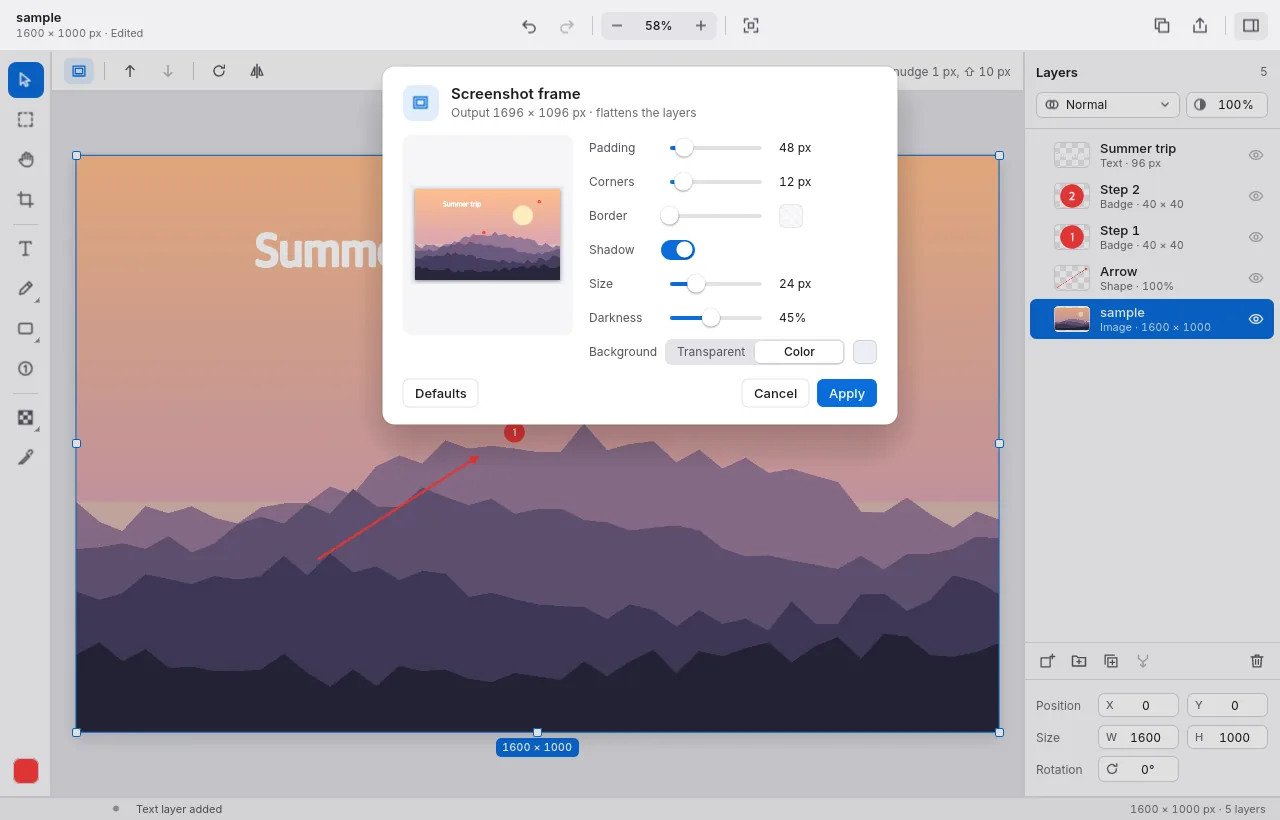Click the new layer group folder icon
This screenshot has height=820, width=1280.
click(1079, 661)
